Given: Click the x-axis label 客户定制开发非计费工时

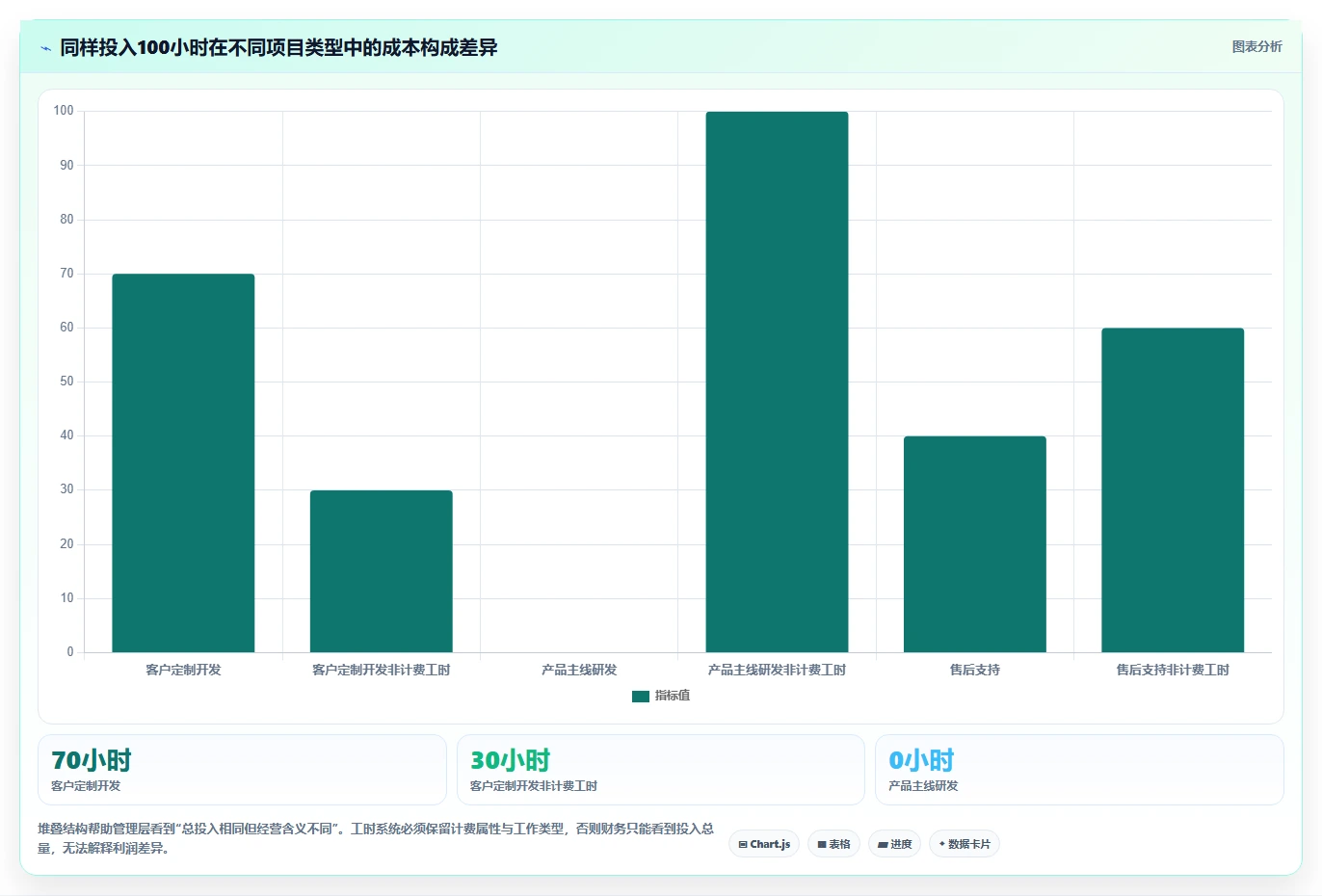Looking at the screenshot, I should point(382,670).
